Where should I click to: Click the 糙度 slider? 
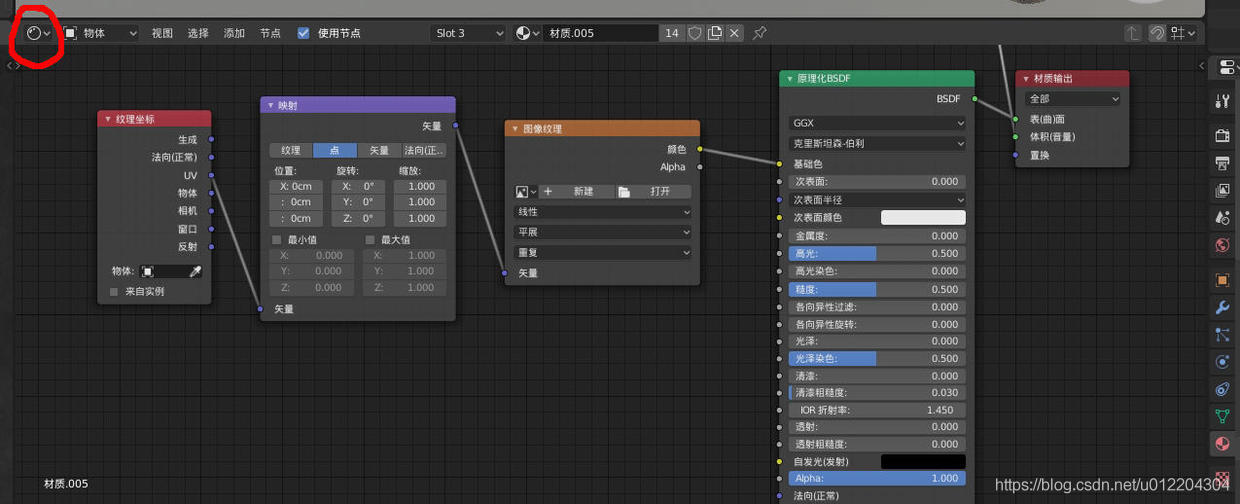(x=877, y=289)
